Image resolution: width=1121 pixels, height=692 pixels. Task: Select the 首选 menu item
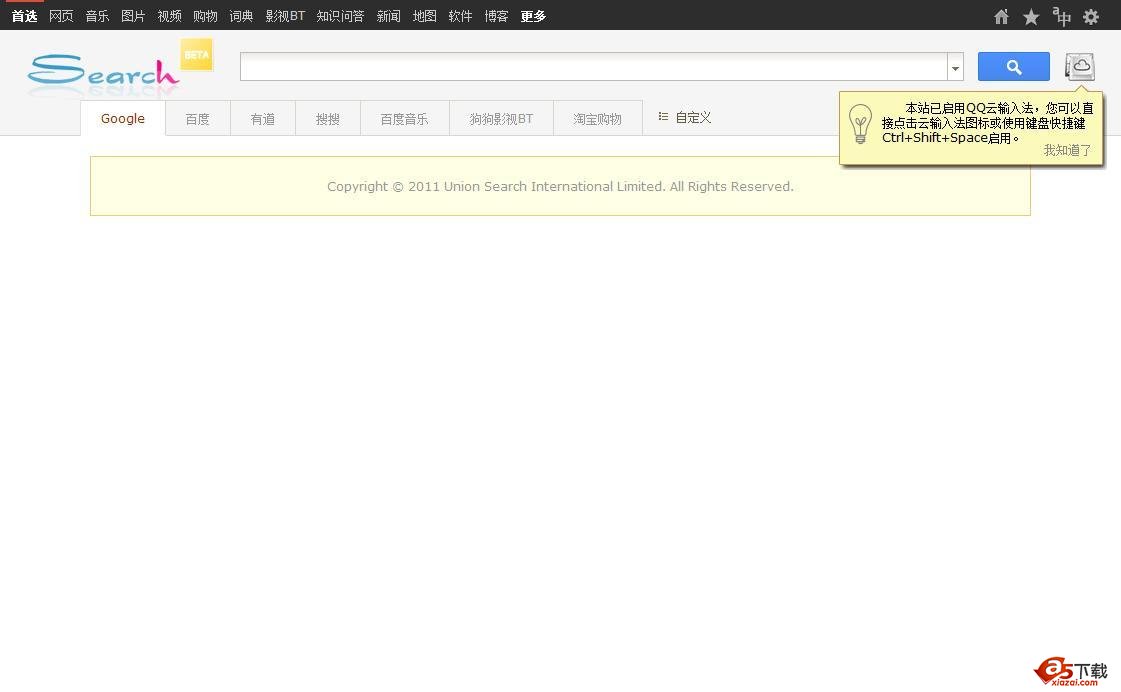coord(24,16)
